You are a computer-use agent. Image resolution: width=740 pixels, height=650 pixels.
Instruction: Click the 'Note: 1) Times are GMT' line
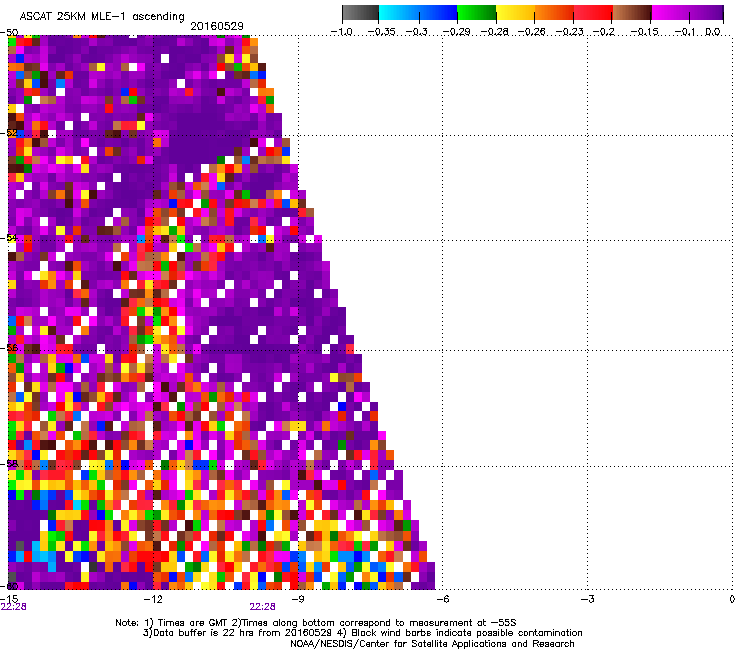pyautogui.click(x=316, y=623)
